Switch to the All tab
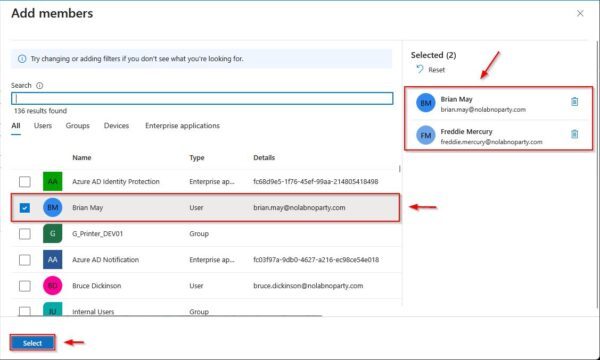 click(16, 126)
